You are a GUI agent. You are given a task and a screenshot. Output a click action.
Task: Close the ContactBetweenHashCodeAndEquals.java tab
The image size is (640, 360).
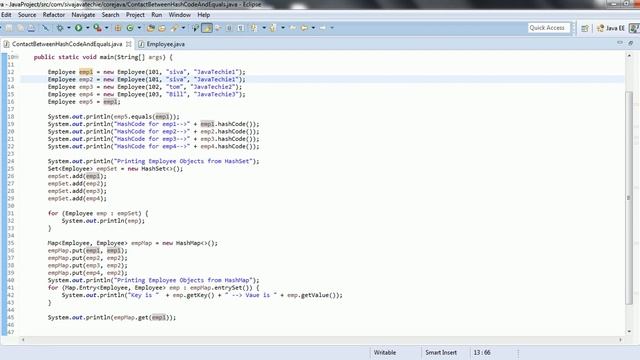click(129, 44)
